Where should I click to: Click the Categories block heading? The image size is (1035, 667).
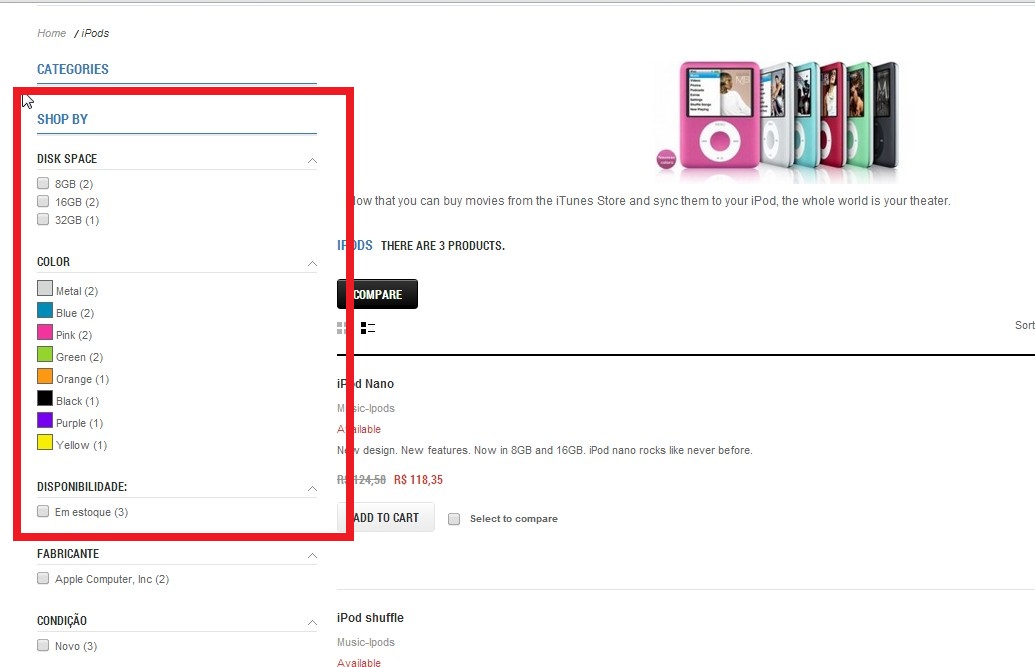(73, 69)
